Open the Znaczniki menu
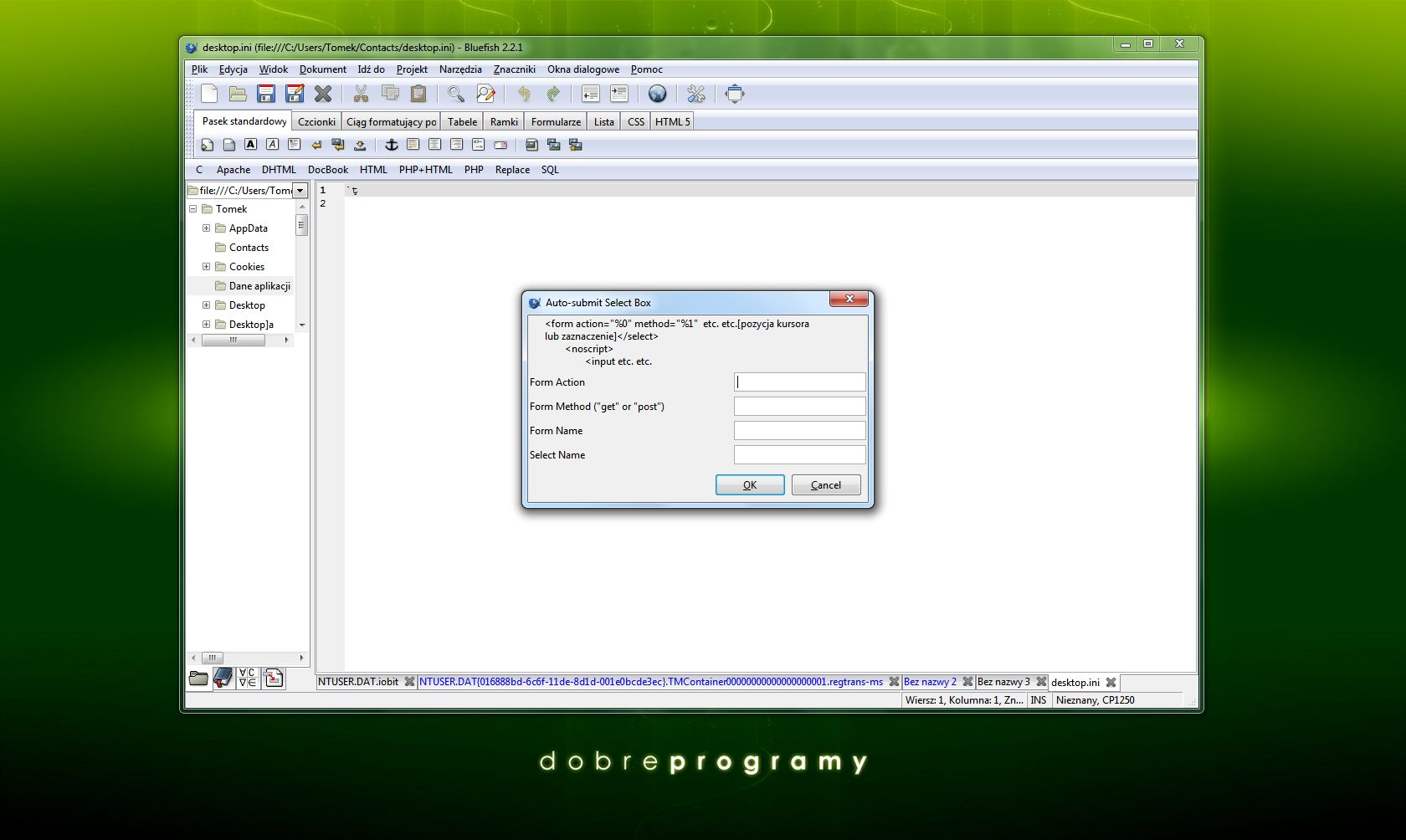Viewport: 1406px width, 840px height. (x=515, y=69)
